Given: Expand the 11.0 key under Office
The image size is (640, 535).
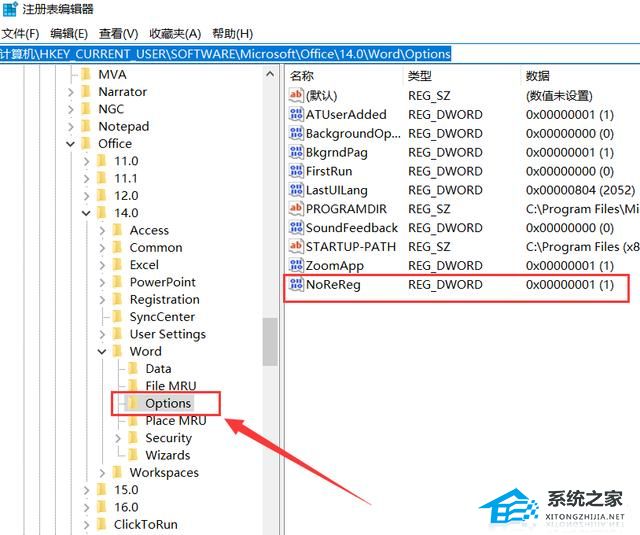Looking at the screenshot, I should click(x=86, y=161).
